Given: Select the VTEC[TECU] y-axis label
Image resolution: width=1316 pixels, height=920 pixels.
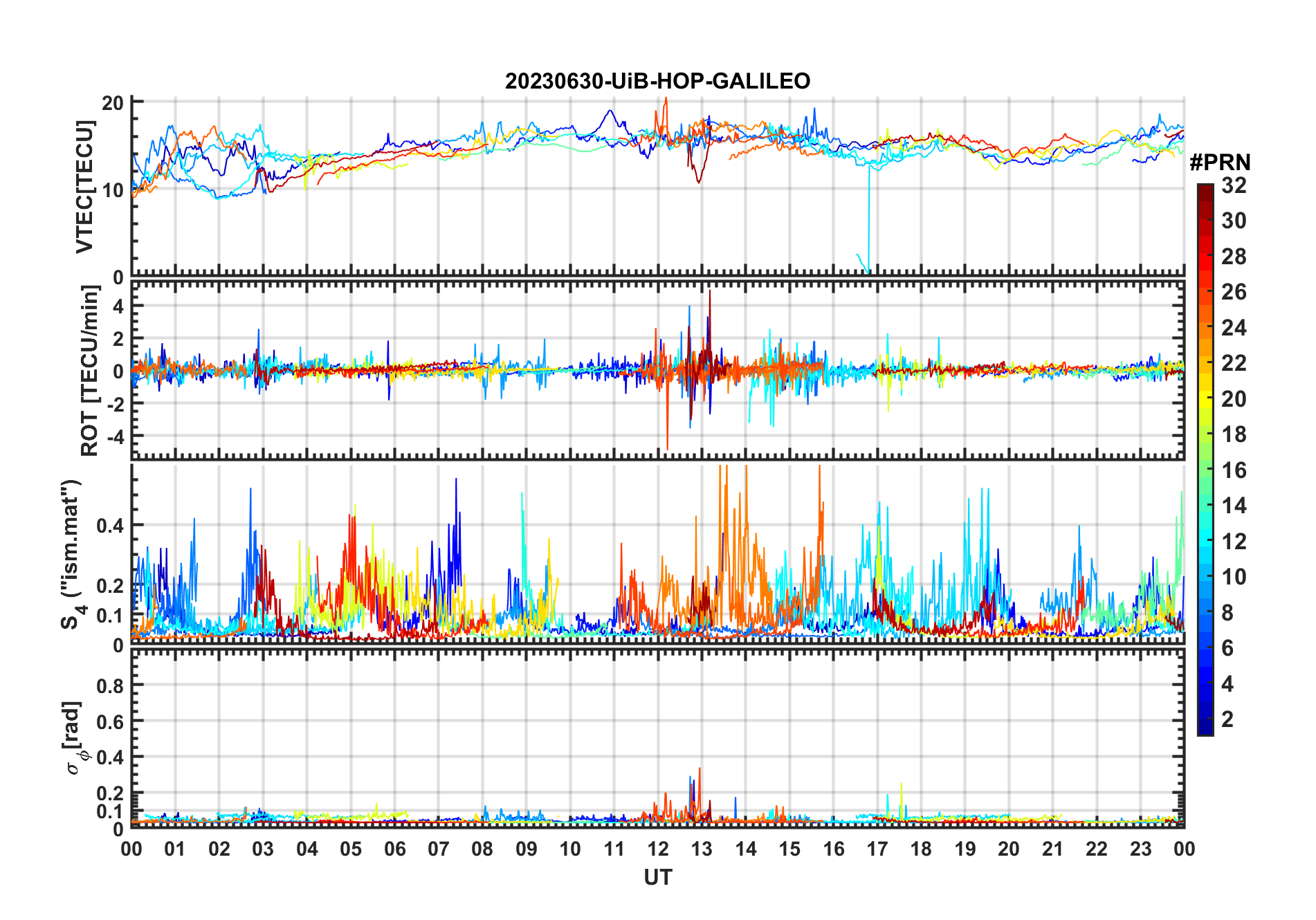Looking at the screenshot, I should click(x=84, y=187).
